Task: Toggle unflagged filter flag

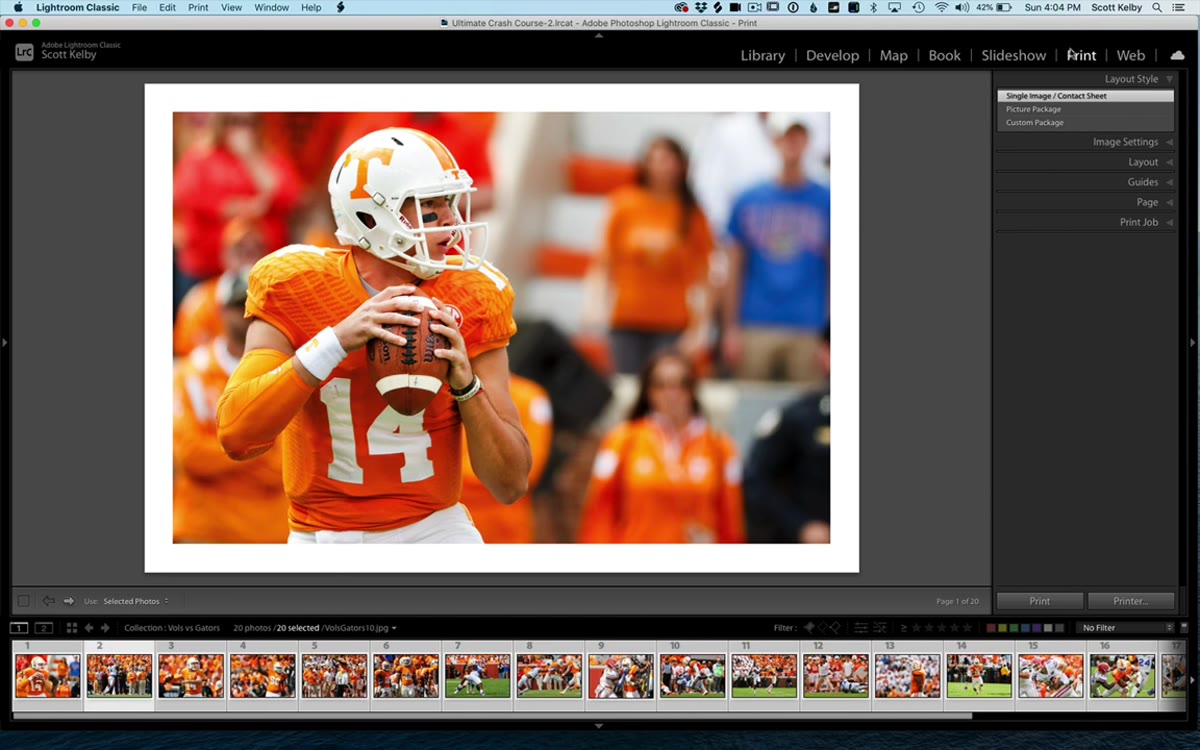Action: 822,628
